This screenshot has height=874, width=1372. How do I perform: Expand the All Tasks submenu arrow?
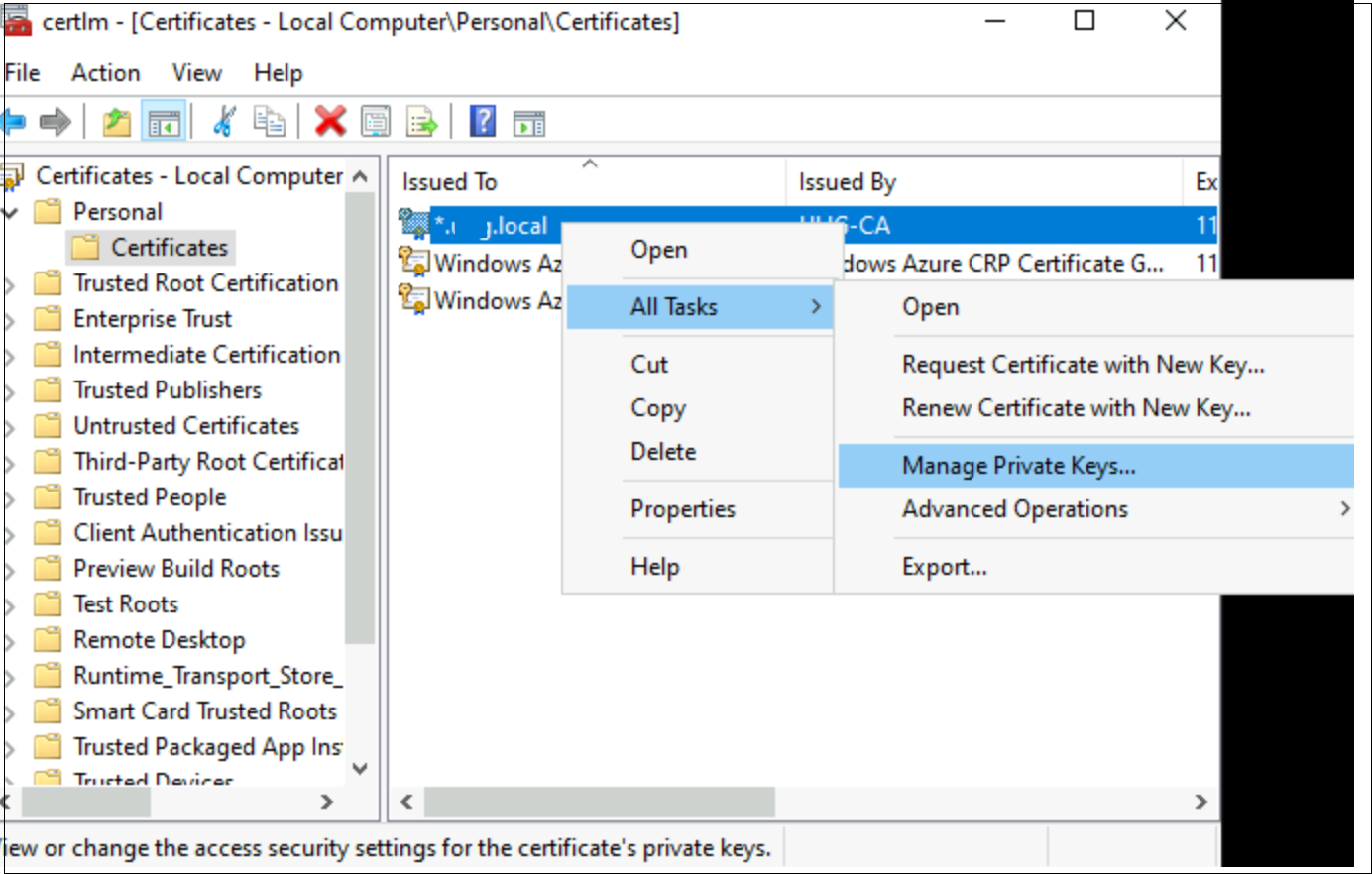click(819, 306)
